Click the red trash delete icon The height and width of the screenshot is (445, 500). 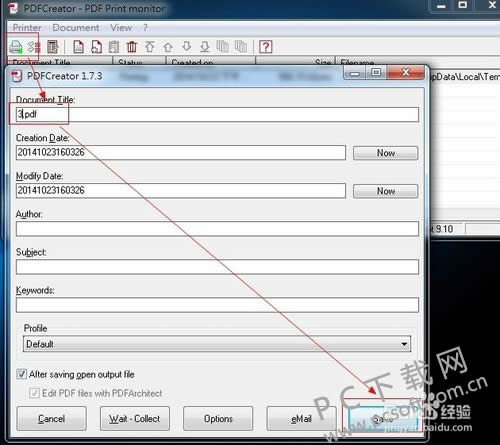[x=132, y=47]
